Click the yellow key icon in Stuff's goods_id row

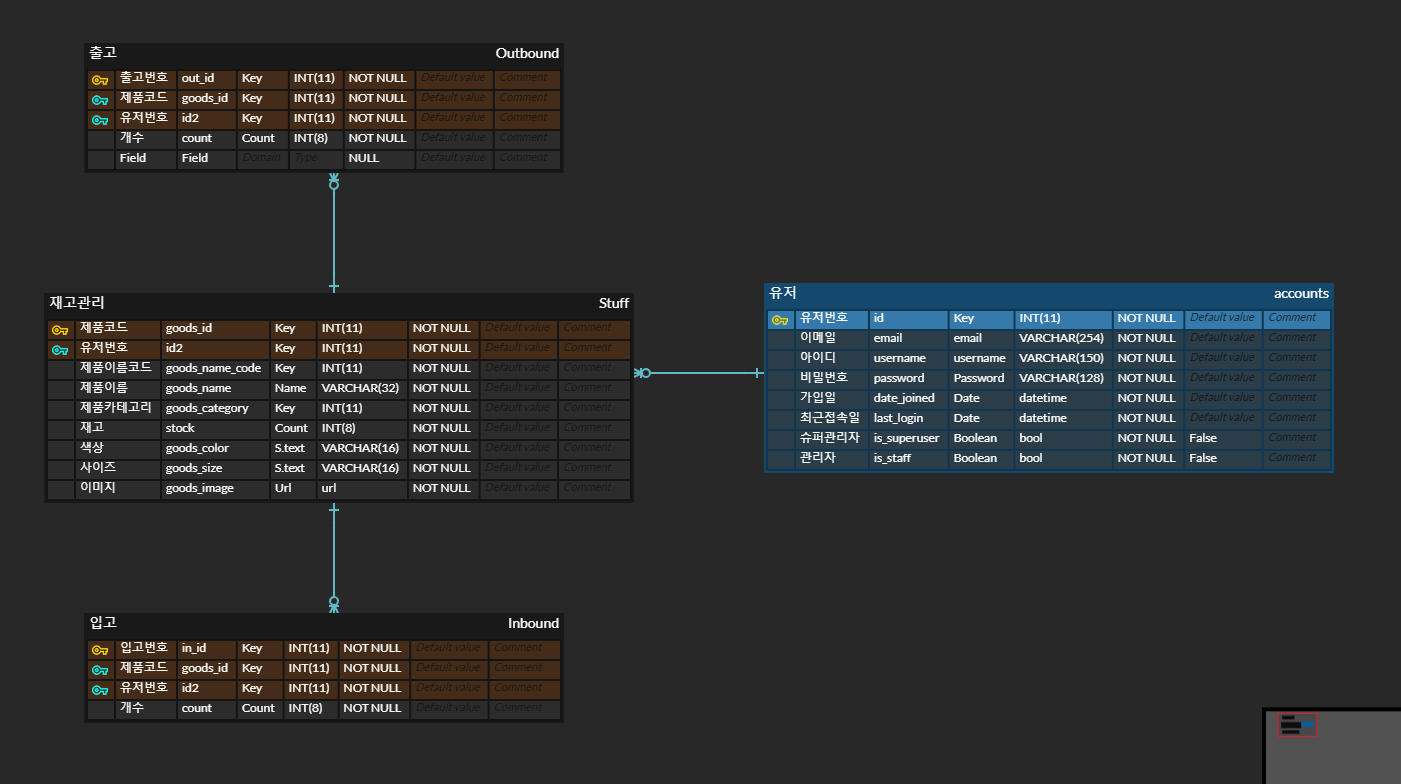click(60, 329)
